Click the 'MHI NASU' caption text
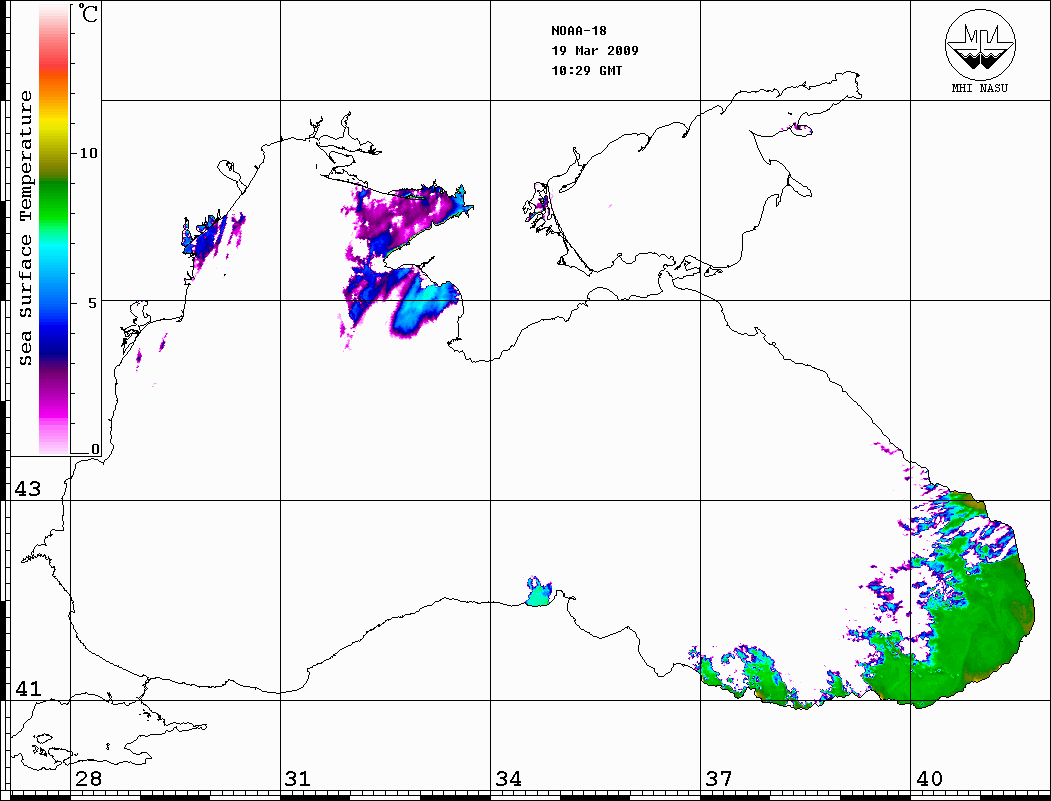Screen dimensions: 1051x801 (x=980, y=88)
